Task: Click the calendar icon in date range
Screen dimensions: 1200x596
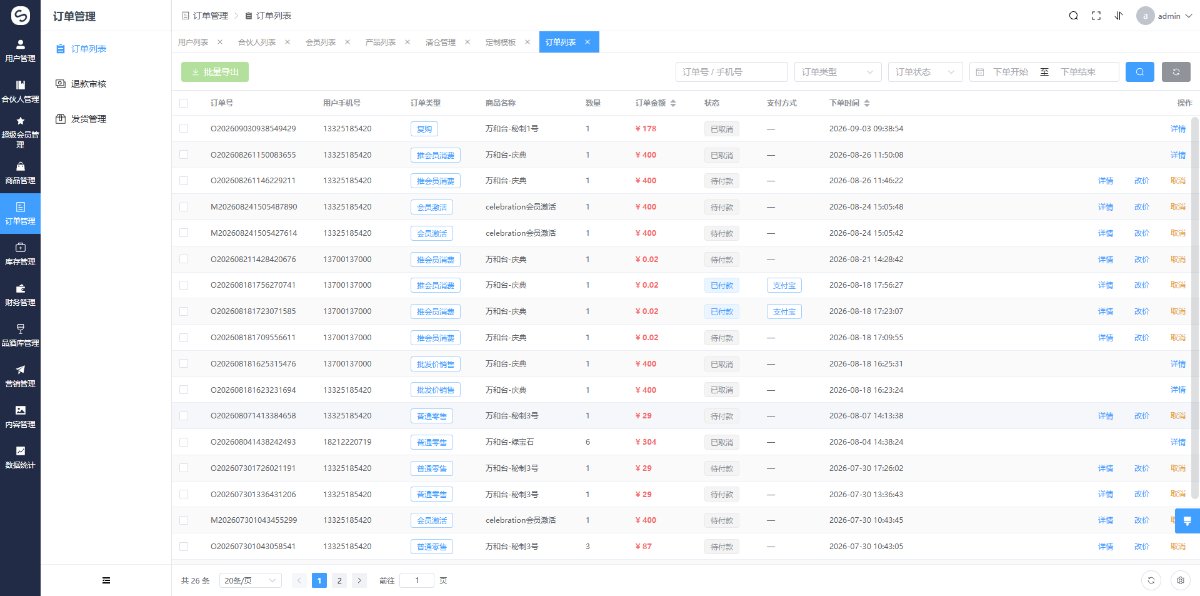Action: pyautogui.click(x=980, y=72)
